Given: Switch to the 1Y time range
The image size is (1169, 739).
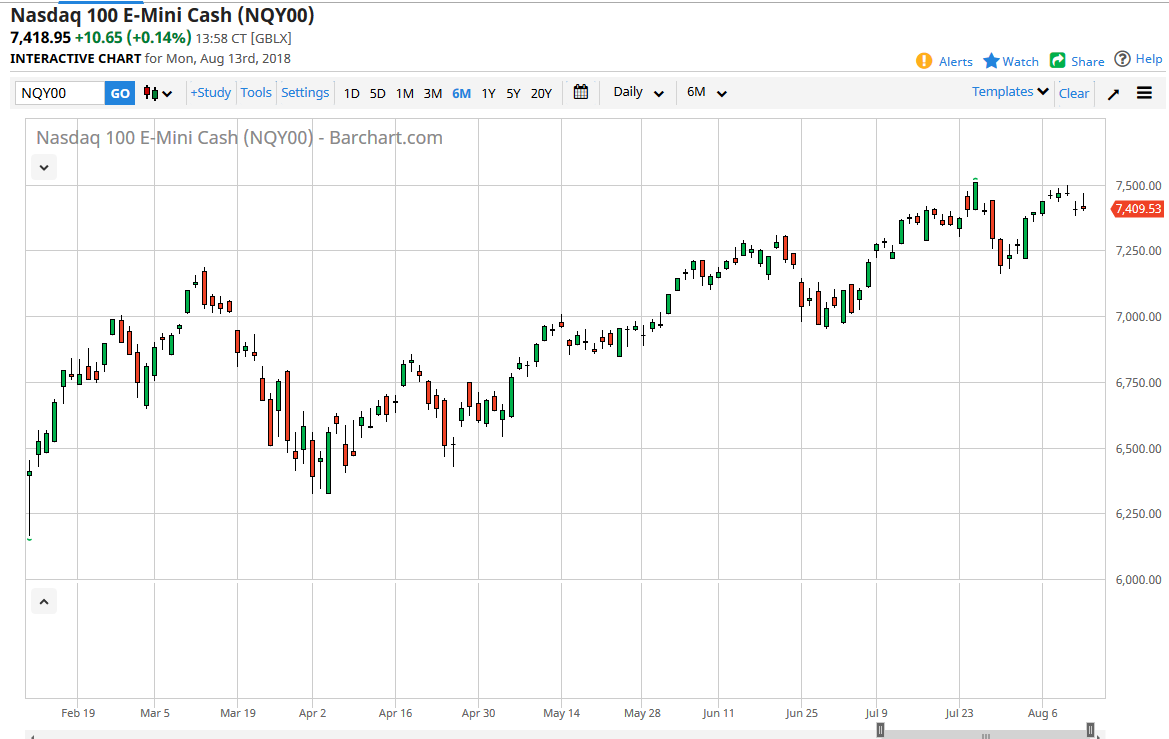Looking at the screenshot, I should pyautogui.click(x=488, y=93).
